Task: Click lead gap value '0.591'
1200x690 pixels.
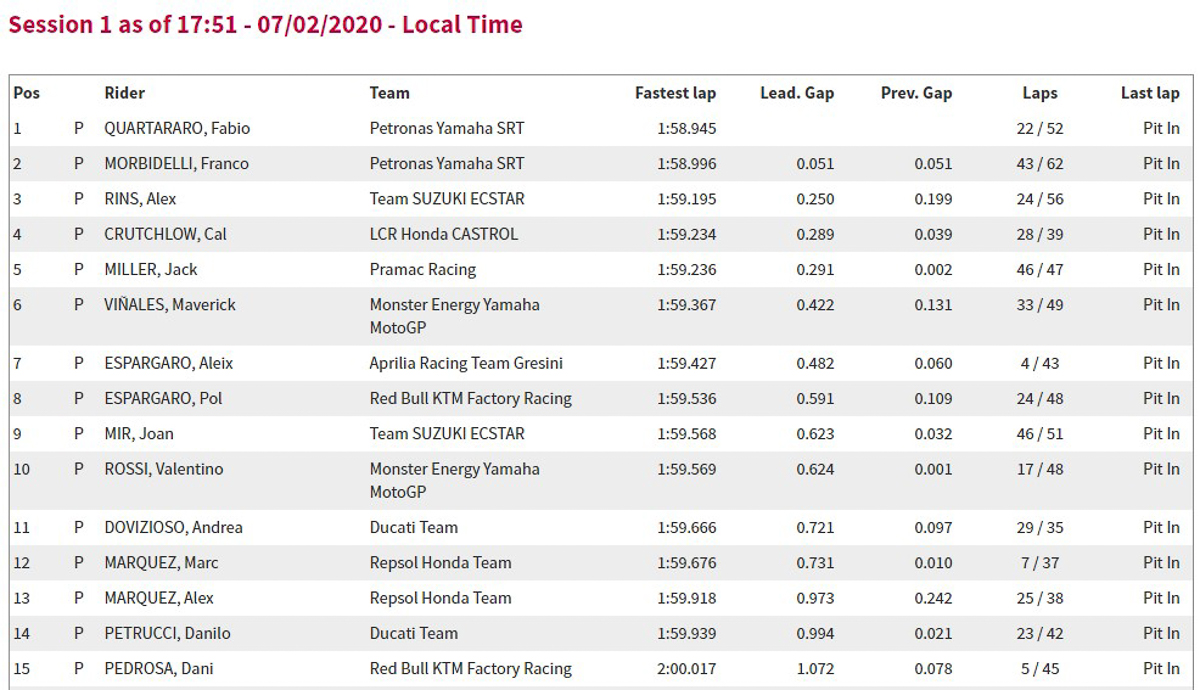Action: click(816, 398)
